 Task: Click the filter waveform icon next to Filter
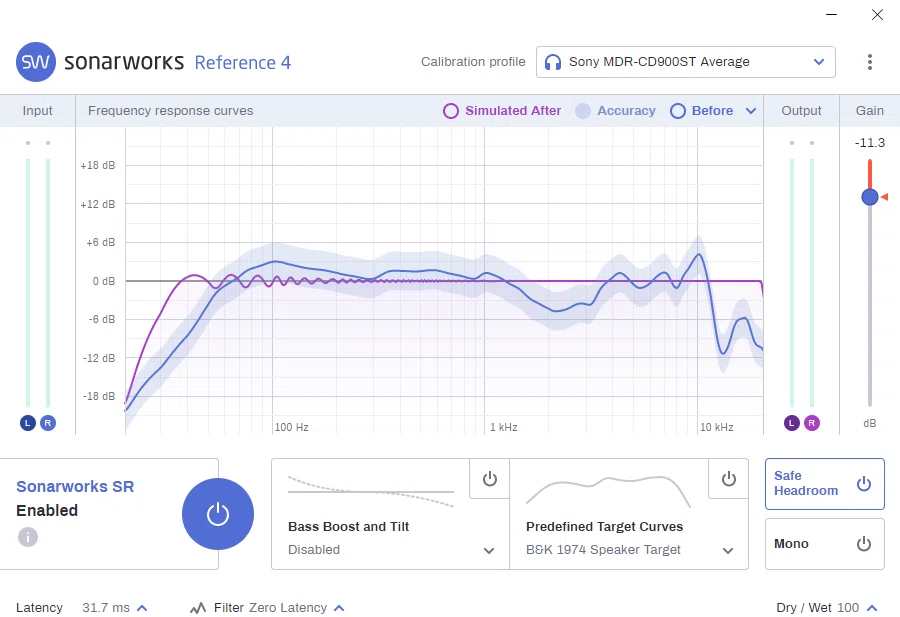(x=198, y=608)
